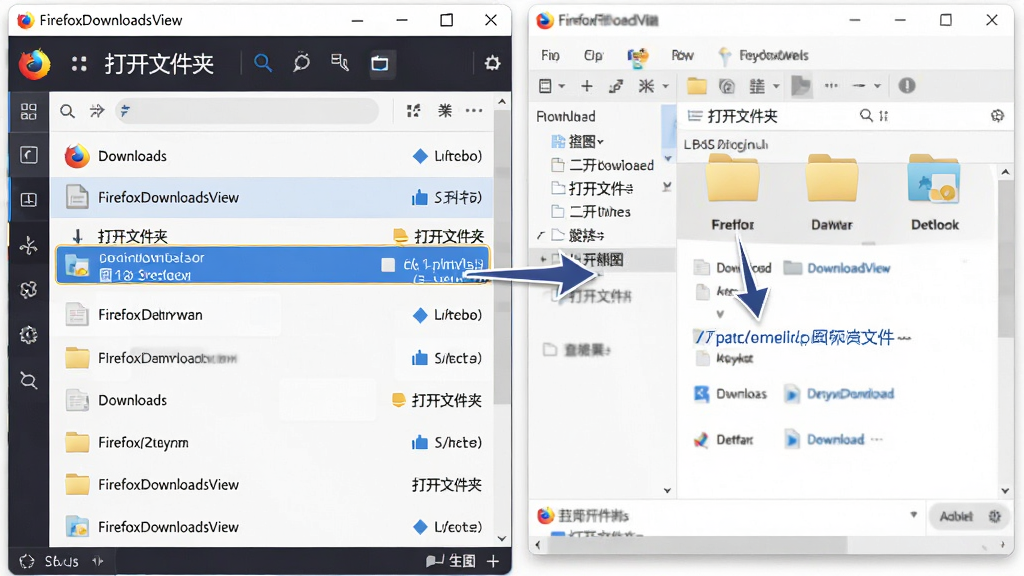The width and height of the screenshot is (1024, 576).
Task: Click the Dwnloas item in right pane
Action: 730,394
